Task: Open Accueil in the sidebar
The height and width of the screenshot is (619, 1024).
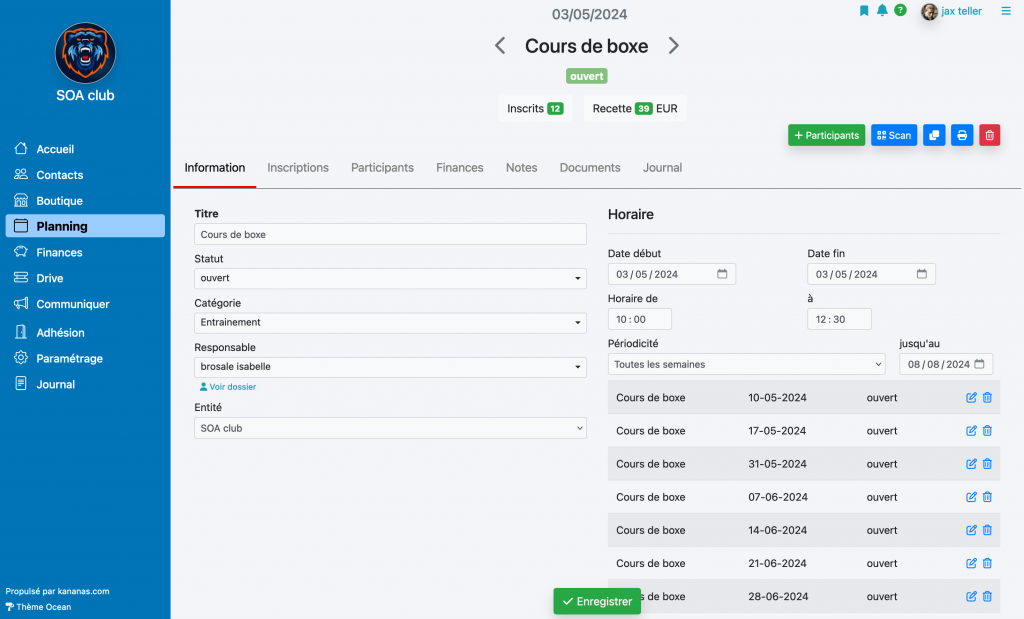Action: 85,149
